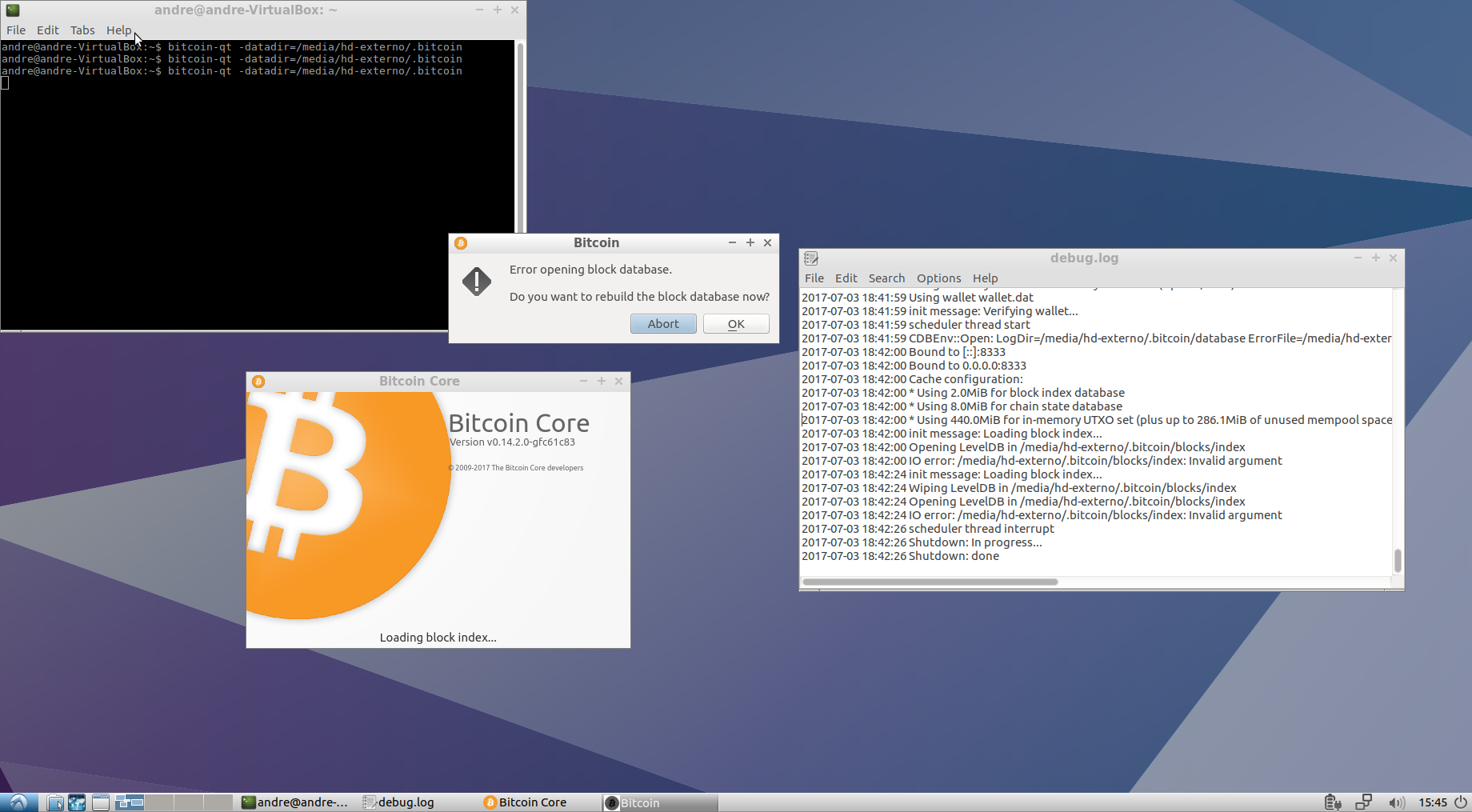This screenshot has width=1472, height=812.
Task: Click log line 'scheduler thread interrupt'
Action: (928, 529)
